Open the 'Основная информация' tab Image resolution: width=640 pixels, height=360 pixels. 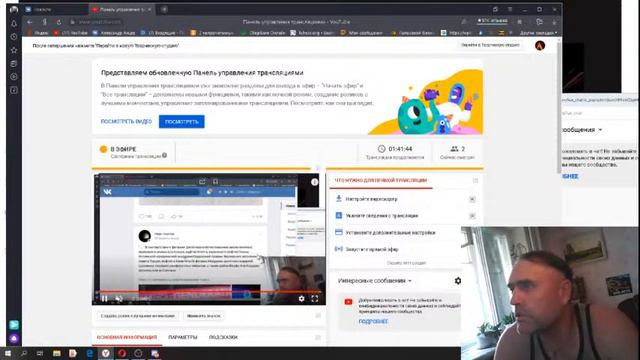coord(127,338)
